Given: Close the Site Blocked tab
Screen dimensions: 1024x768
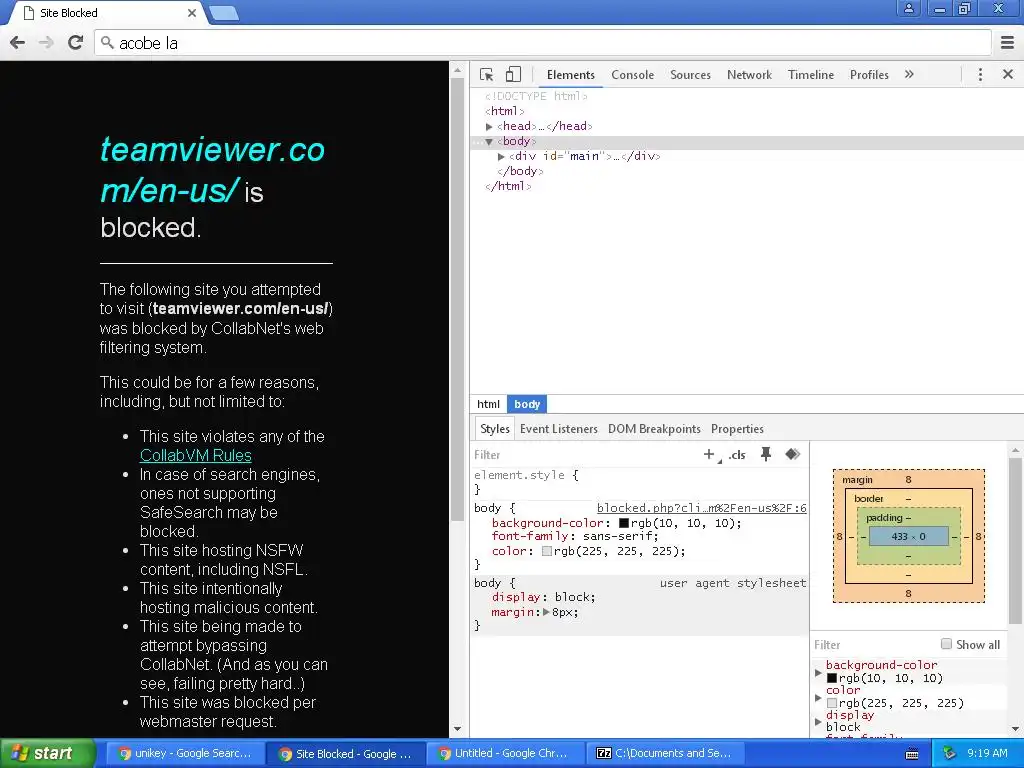Looking at the screenshot, I should [x=191, y=13].
